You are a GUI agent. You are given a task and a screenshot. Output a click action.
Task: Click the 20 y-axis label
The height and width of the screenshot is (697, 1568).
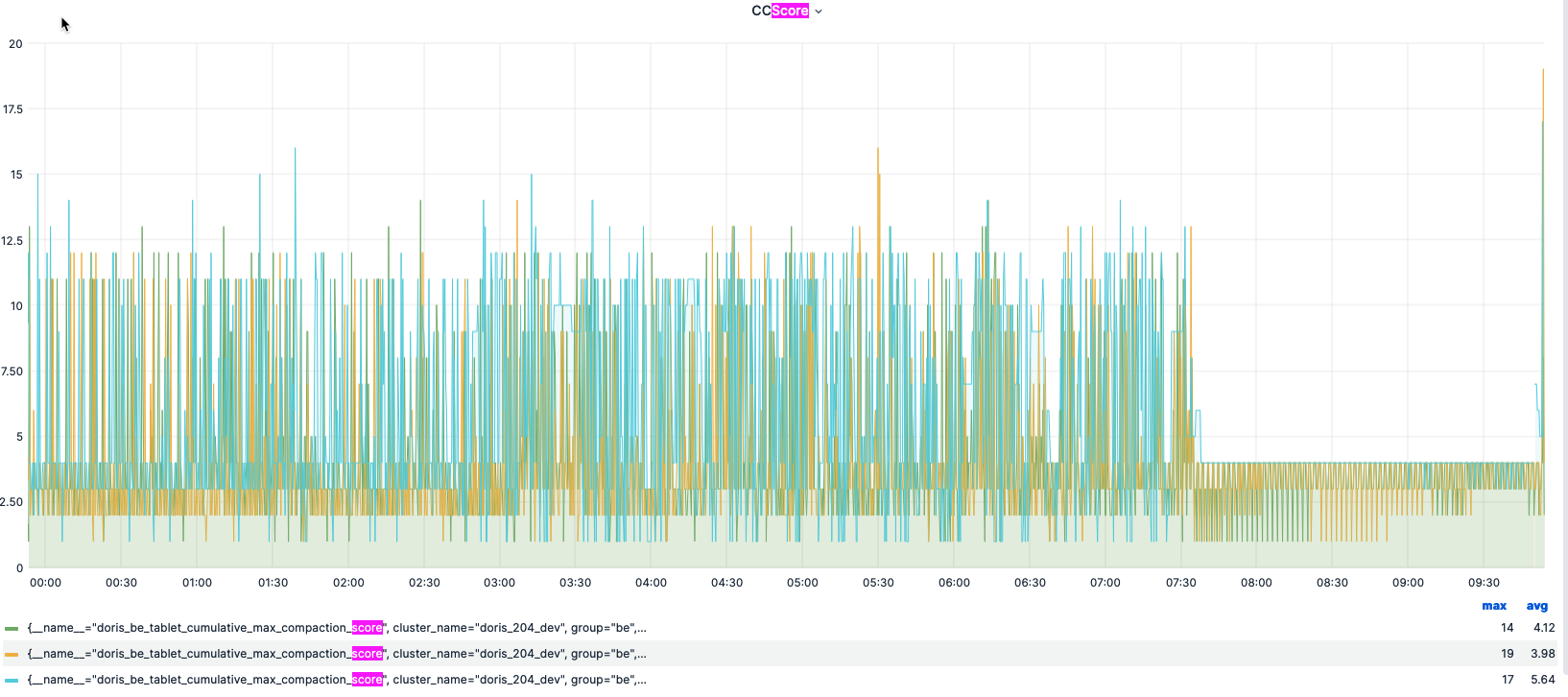pyautogui.click(x=15, y=44)
